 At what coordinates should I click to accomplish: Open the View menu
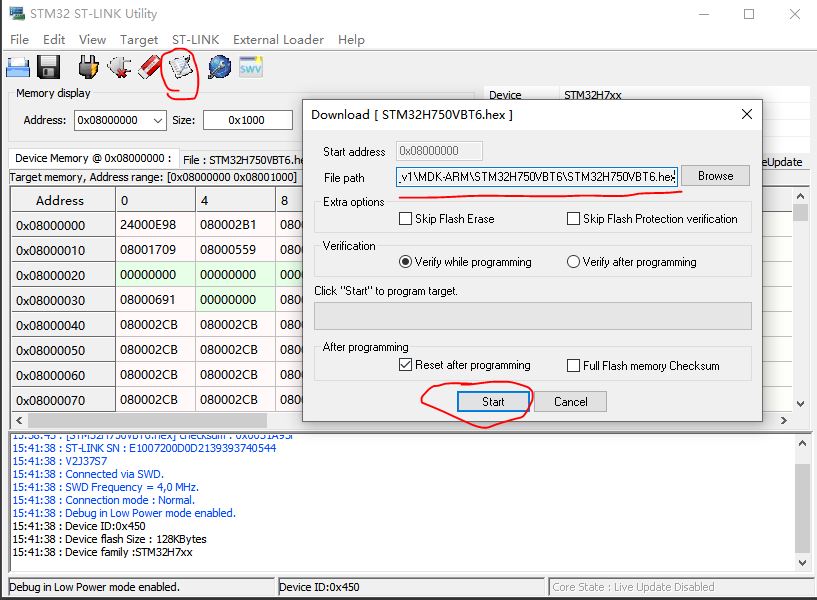[92, 40]
